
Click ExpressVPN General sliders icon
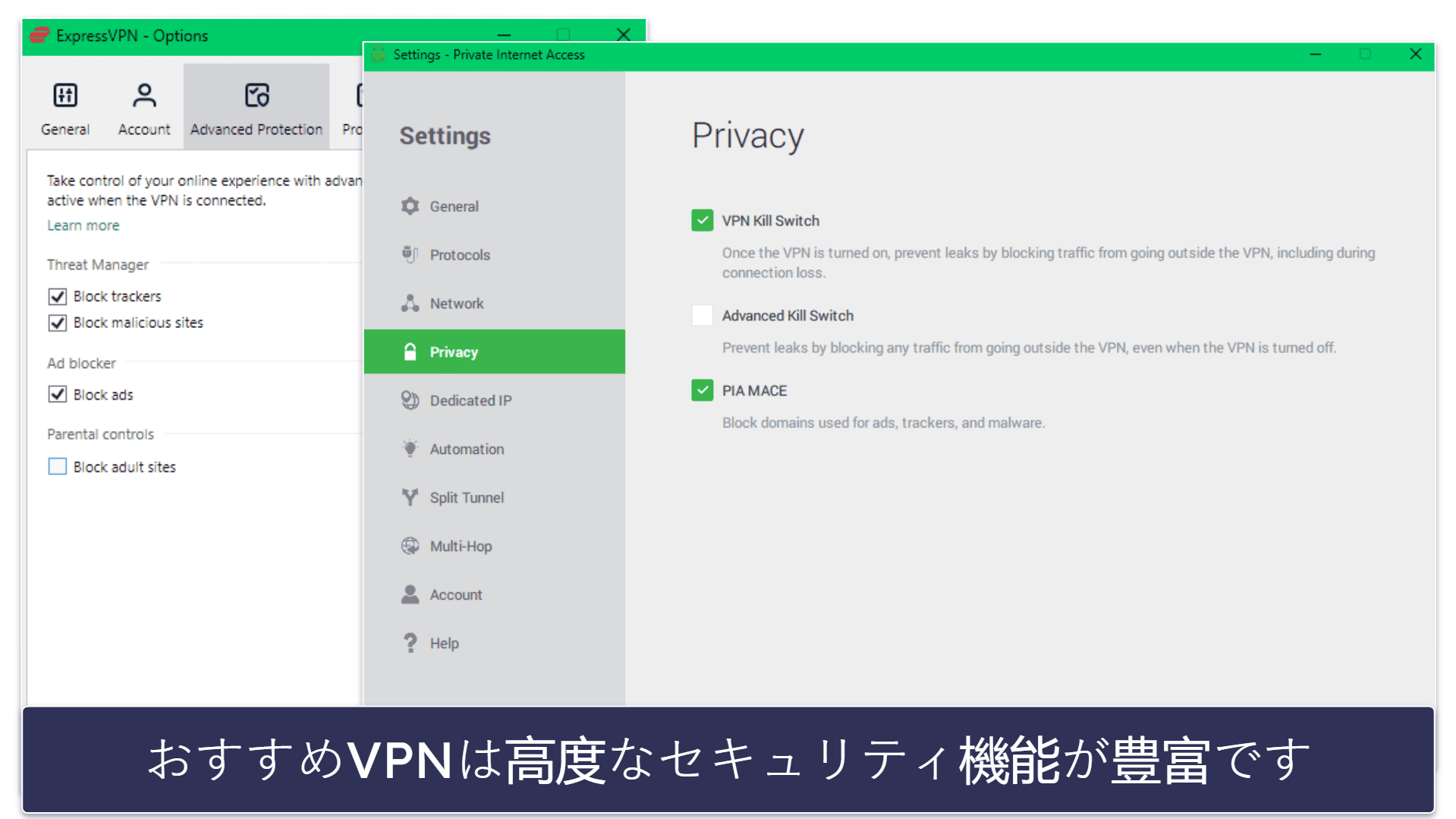pos(65,95)
